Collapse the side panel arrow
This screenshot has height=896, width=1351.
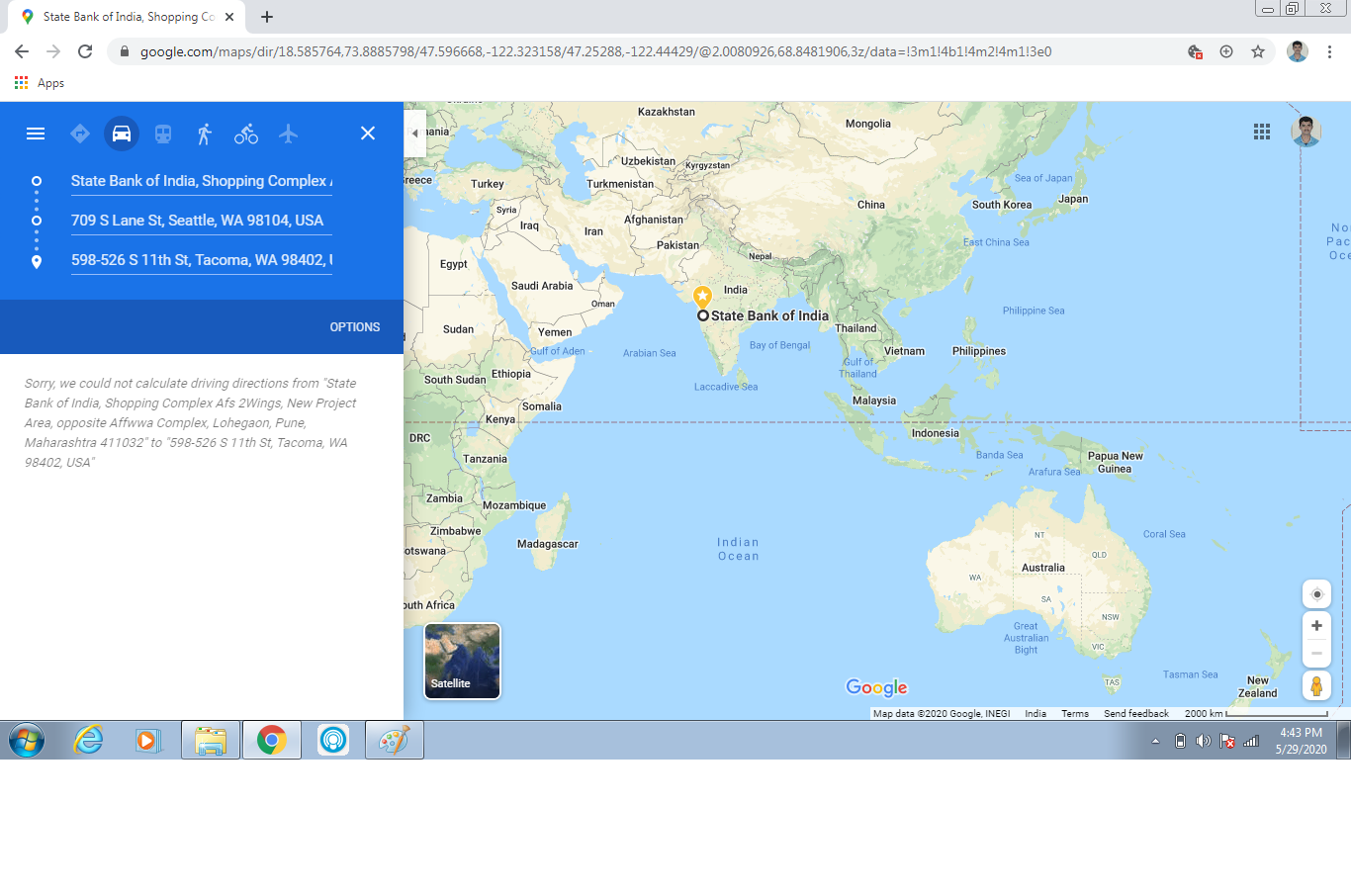pos(415,134)
